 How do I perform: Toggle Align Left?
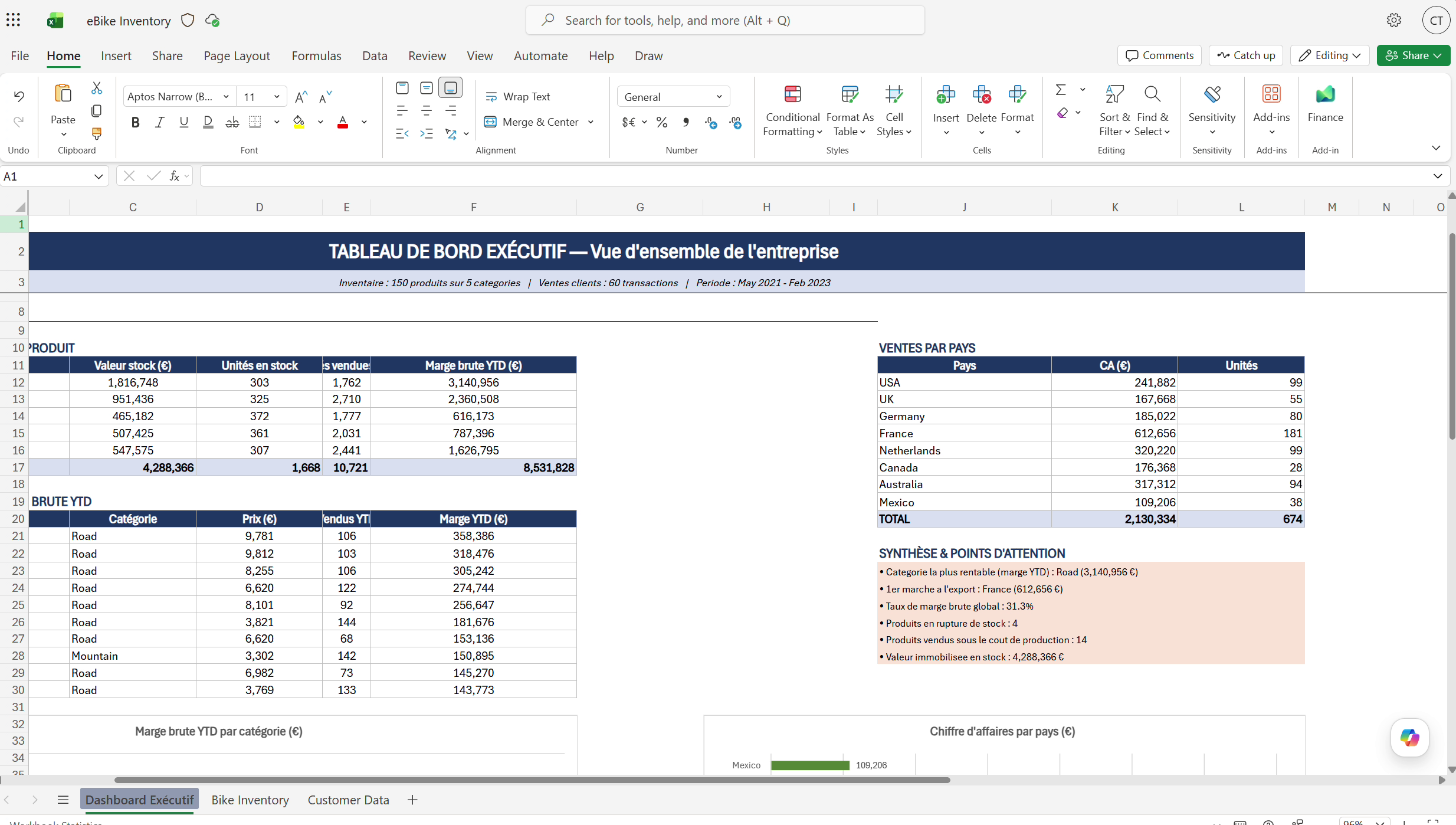pos(402,110)
